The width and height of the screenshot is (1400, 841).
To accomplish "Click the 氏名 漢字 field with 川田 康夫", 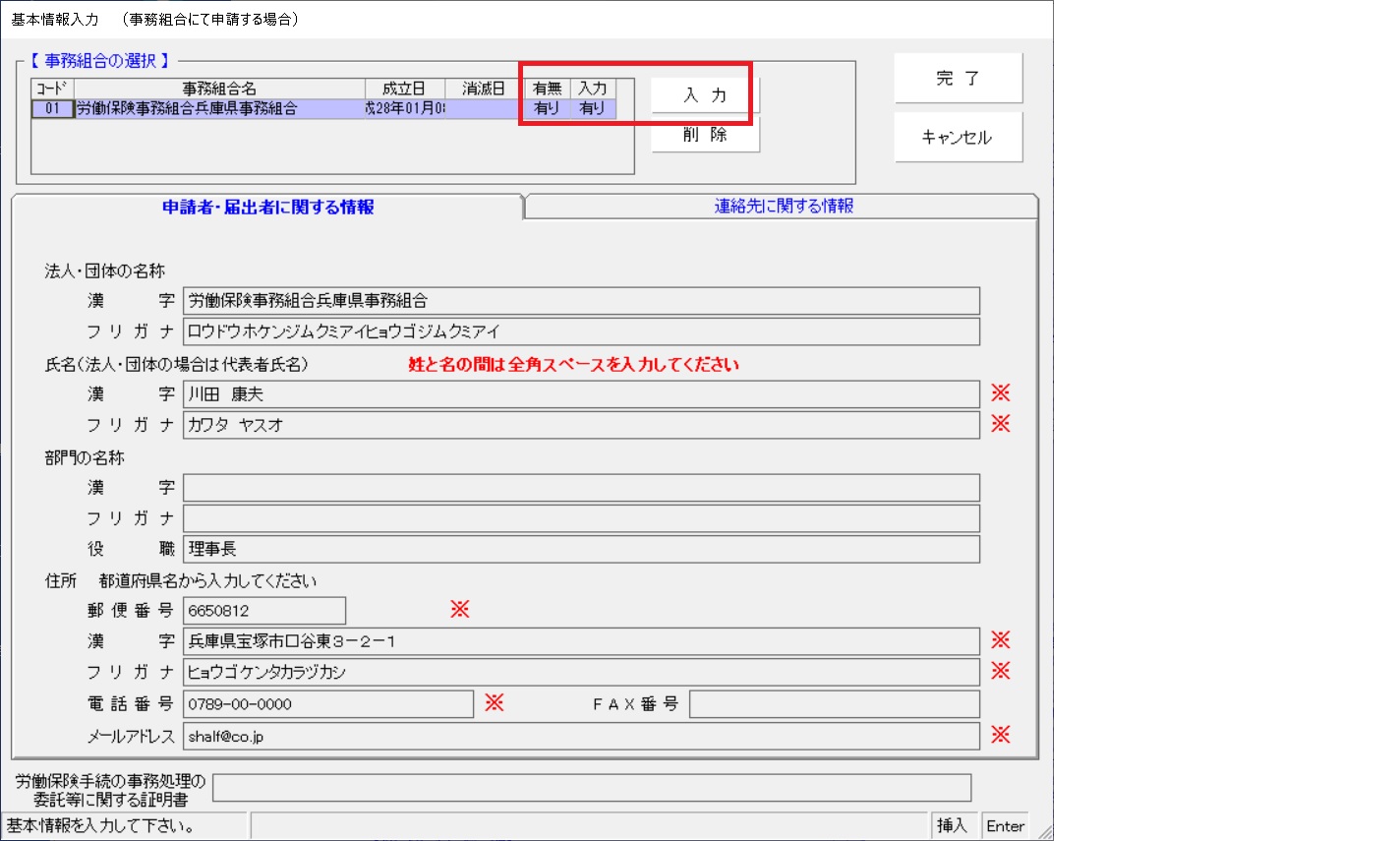I will point(580,394).
